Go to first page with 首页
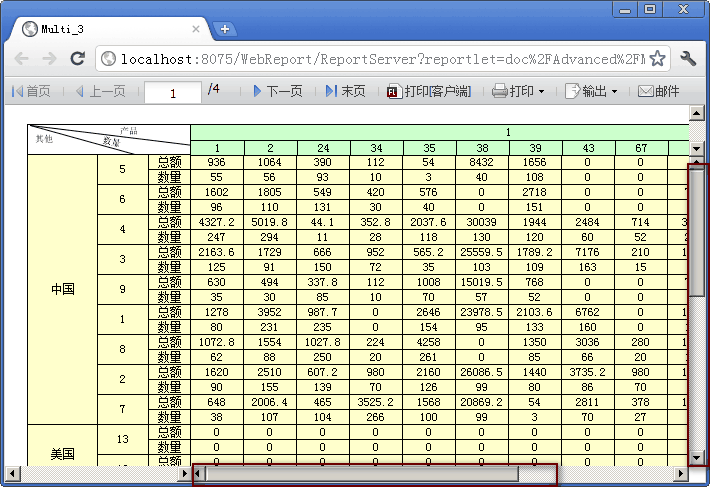 pyautogui.click(x=31, y=91)
